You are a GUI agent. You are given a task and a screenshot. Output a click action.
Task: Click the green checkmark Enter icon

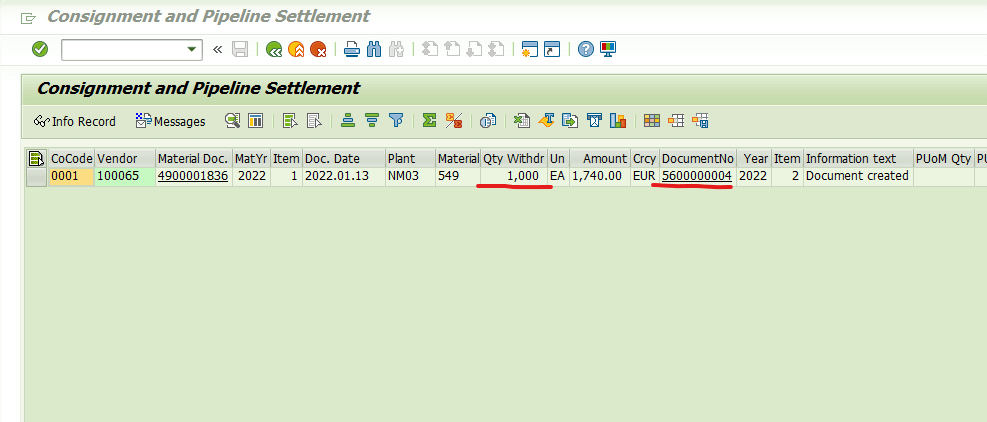pyautogui.click(x=40, y=49)
